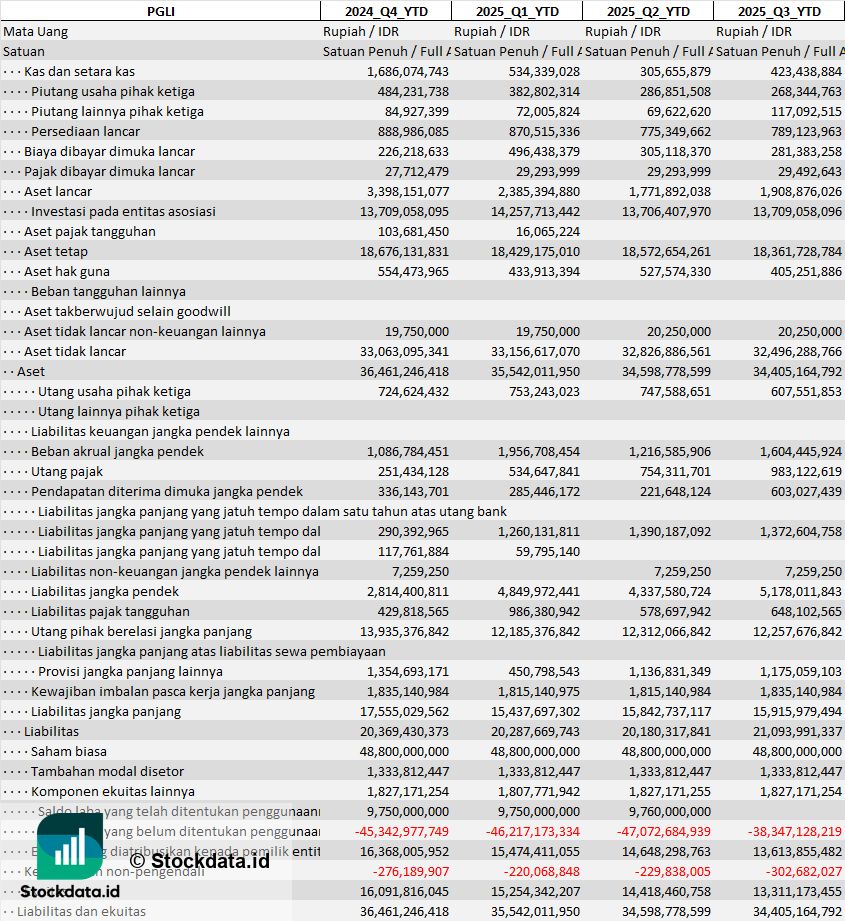This screenshot has width=845, height=921.
Task: Select Aset takberwujud selain goodwill label
Action: (x=127, y=311)
